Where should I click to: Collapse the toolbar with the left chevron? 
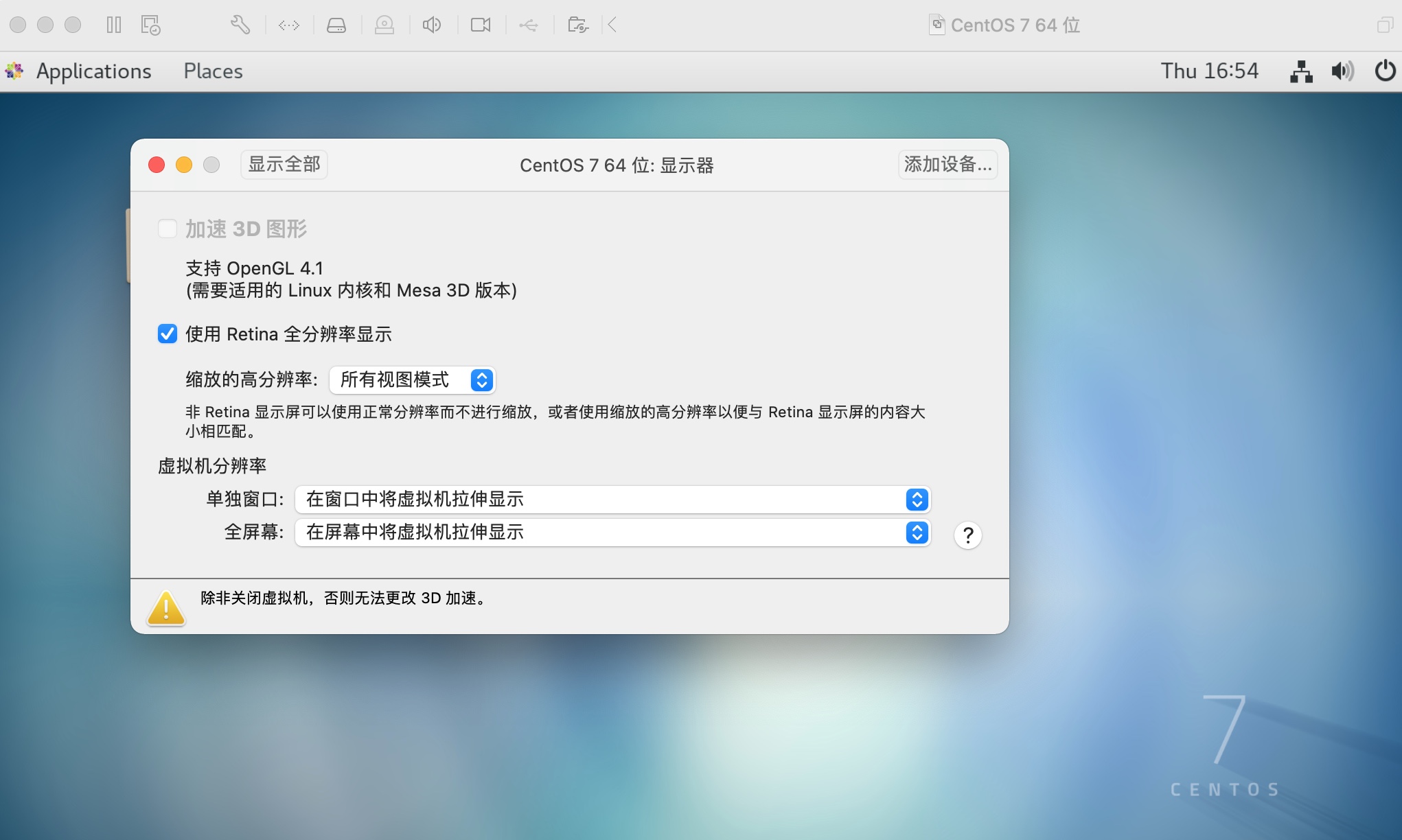[612, 25]
